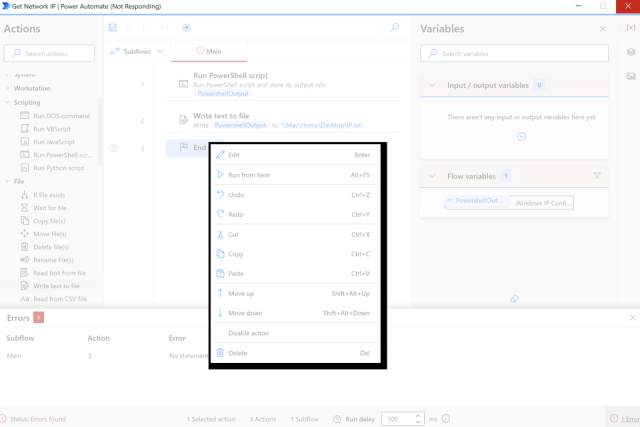
Task: Click the record (Recorder) icon in toolbar
Action: pos(186,28)
